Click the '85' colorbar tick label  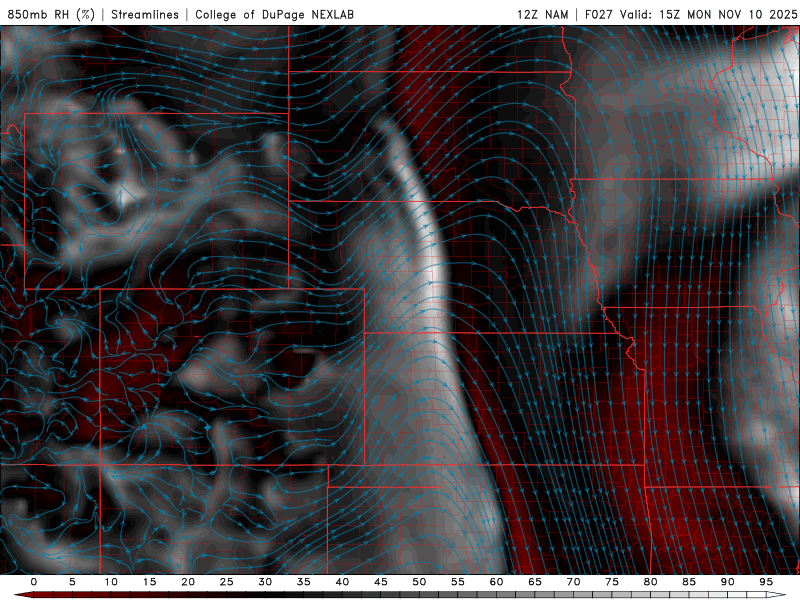pos(689,582)
